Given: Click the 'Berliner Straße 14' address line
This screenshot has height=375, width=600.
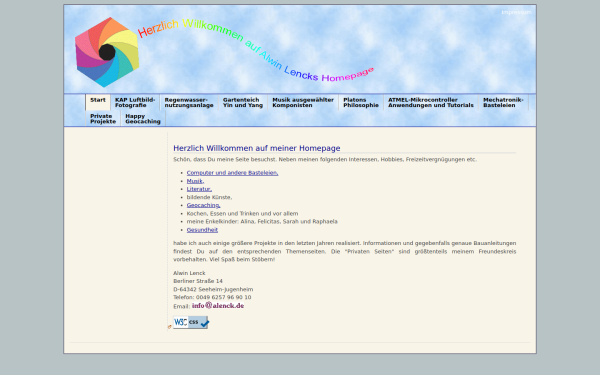Looking at the screenshot, I should [x=198, y=281].
